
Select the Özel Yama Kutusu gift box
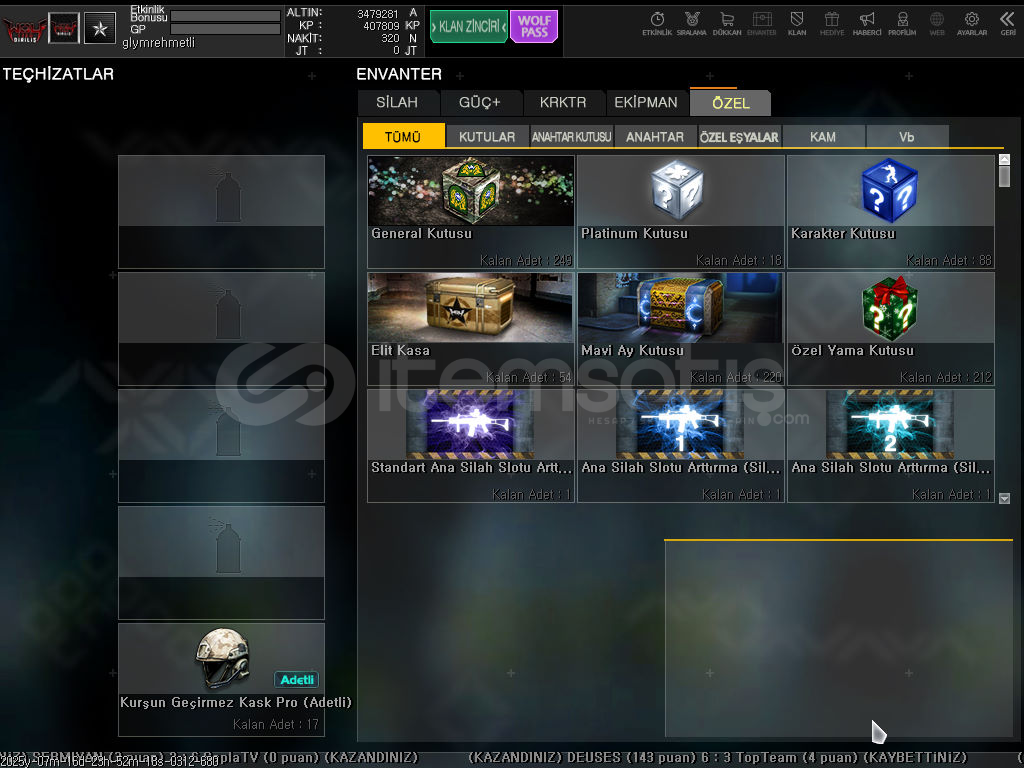891,328
